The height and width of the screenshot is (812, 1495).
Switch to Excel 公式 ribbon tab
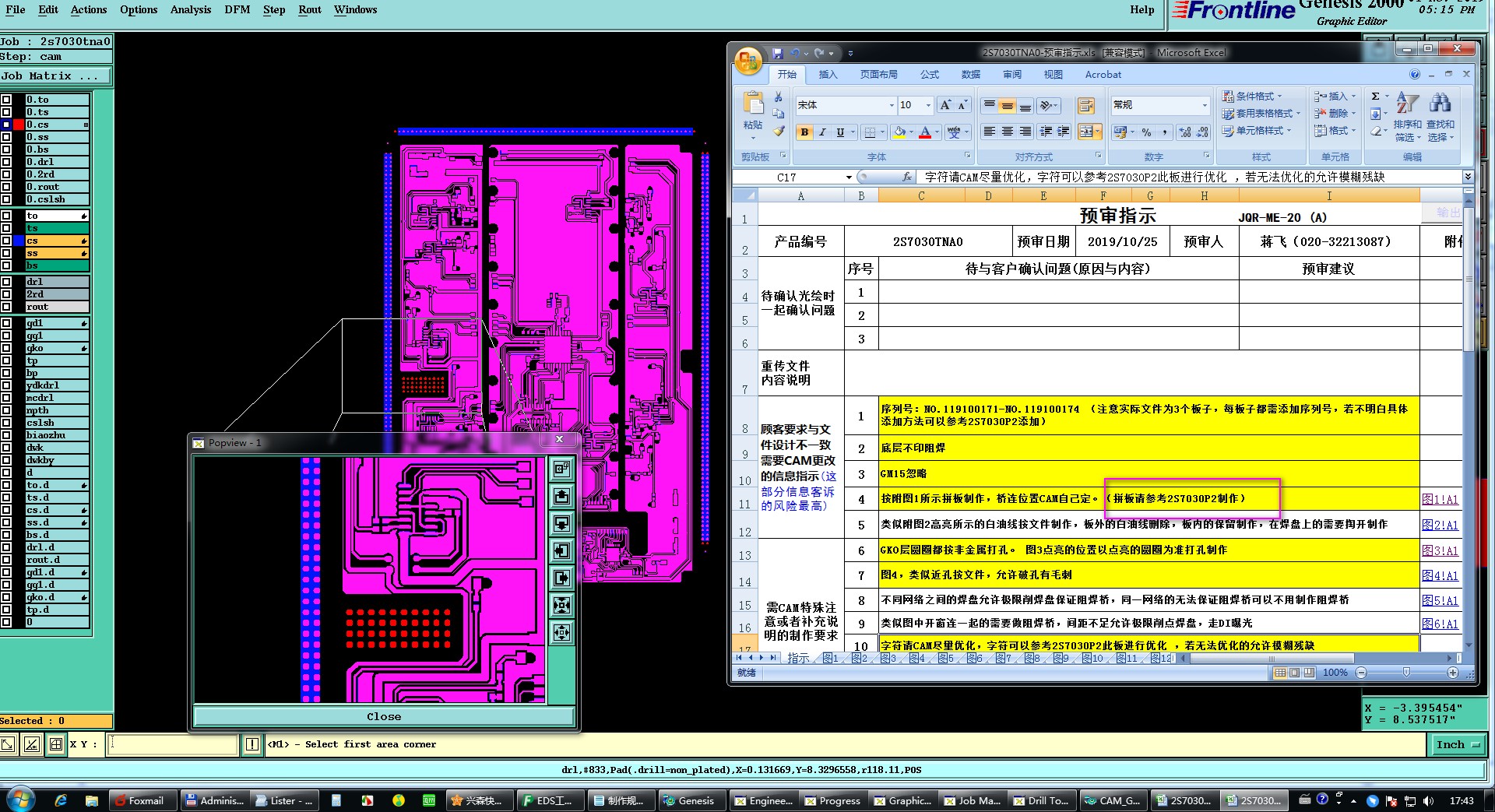point(930,75)
